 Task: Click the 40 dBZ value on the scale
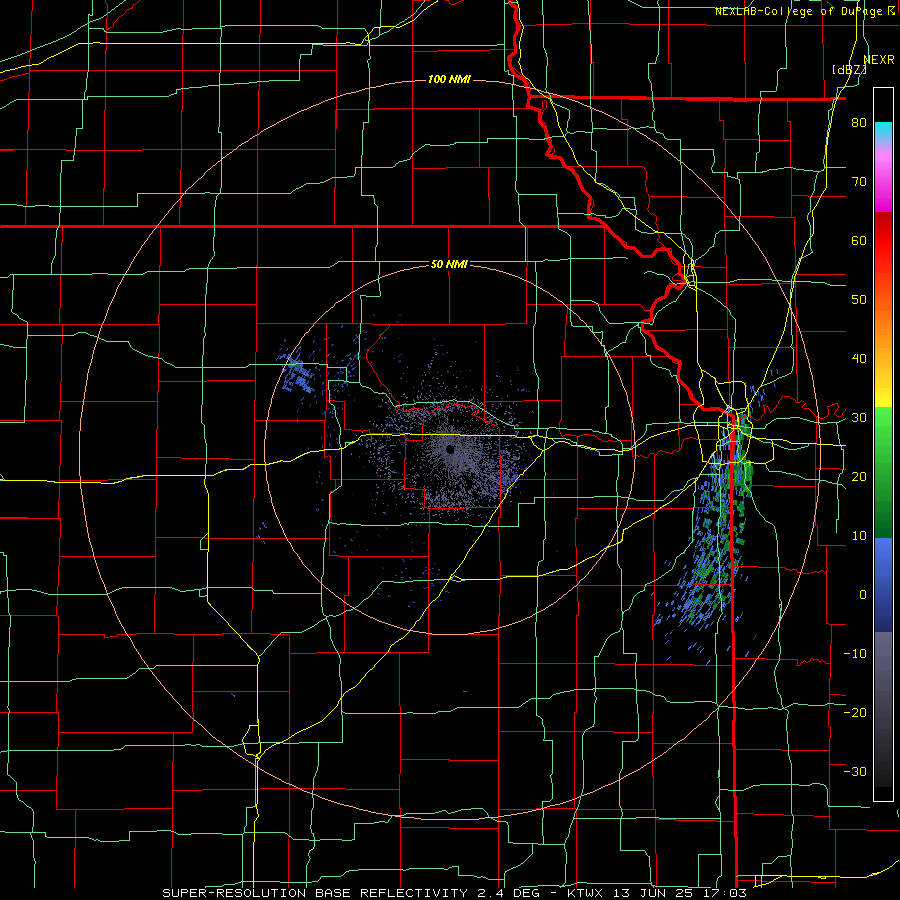(x=859, y=359)
